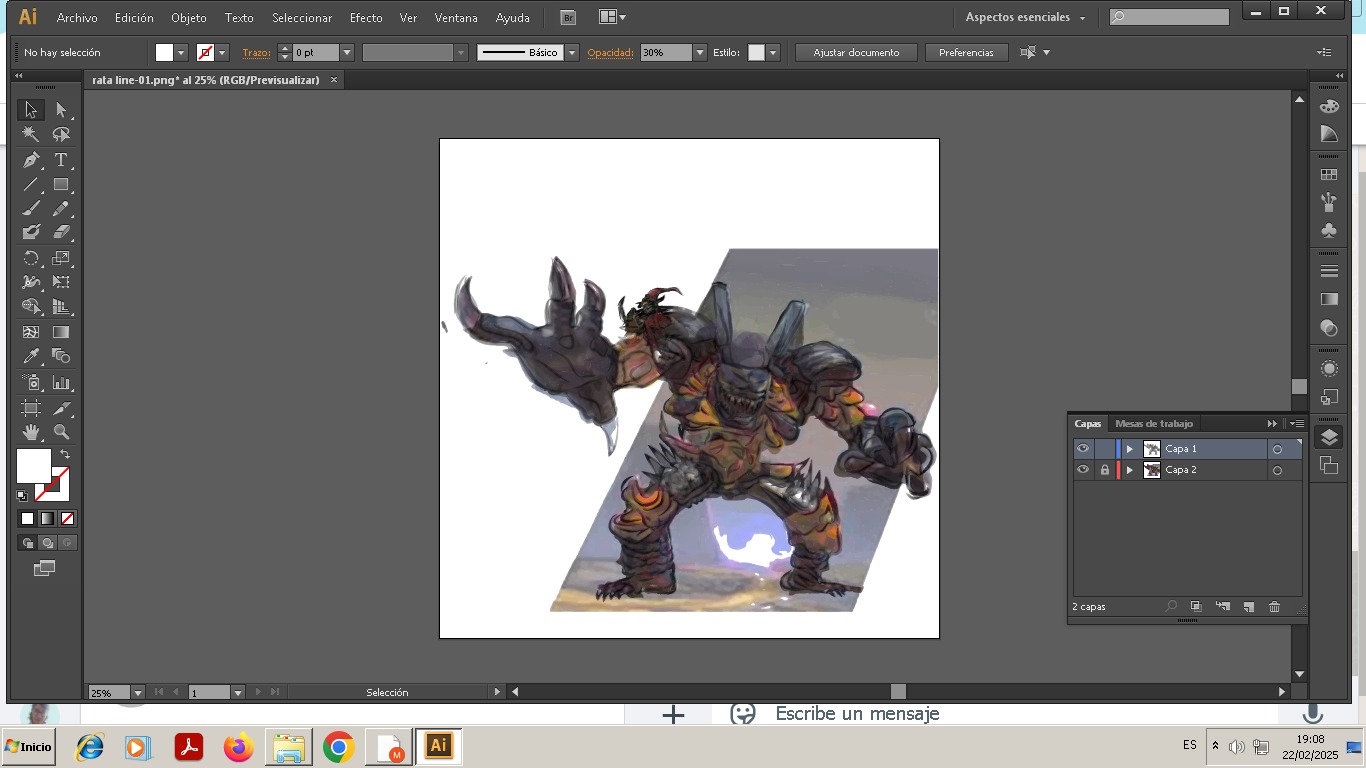Select the Paintbrush tool
The height and width of the screenshot is (768, 1366).
click(x=31, y=209)
